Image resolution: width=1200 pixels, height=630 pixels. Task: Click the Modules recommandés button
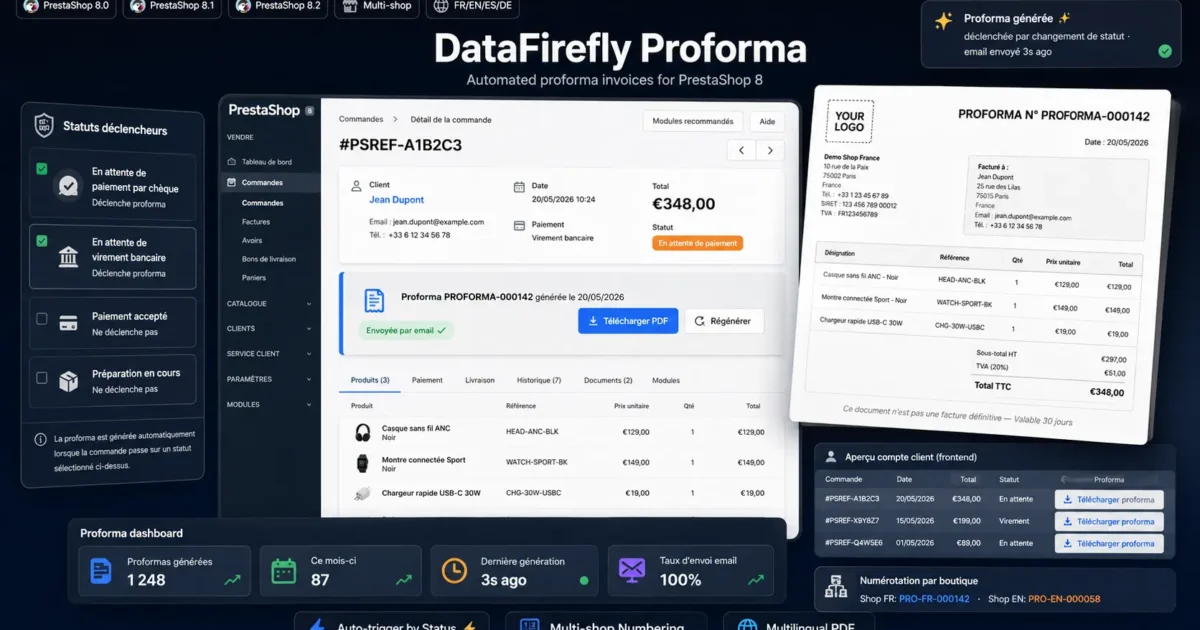click(692, 121)
